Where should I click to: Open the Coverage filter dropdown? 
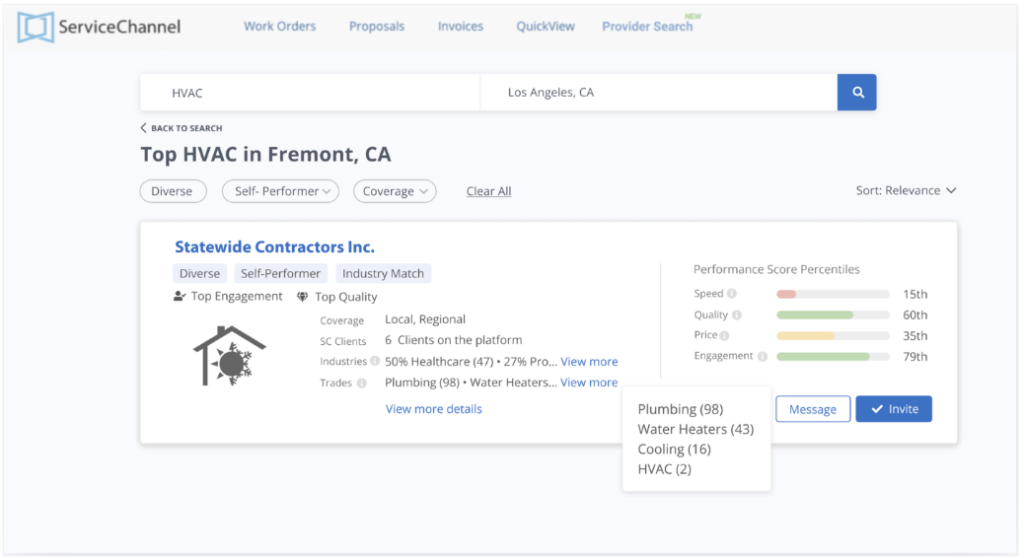[x=394, y=191]
